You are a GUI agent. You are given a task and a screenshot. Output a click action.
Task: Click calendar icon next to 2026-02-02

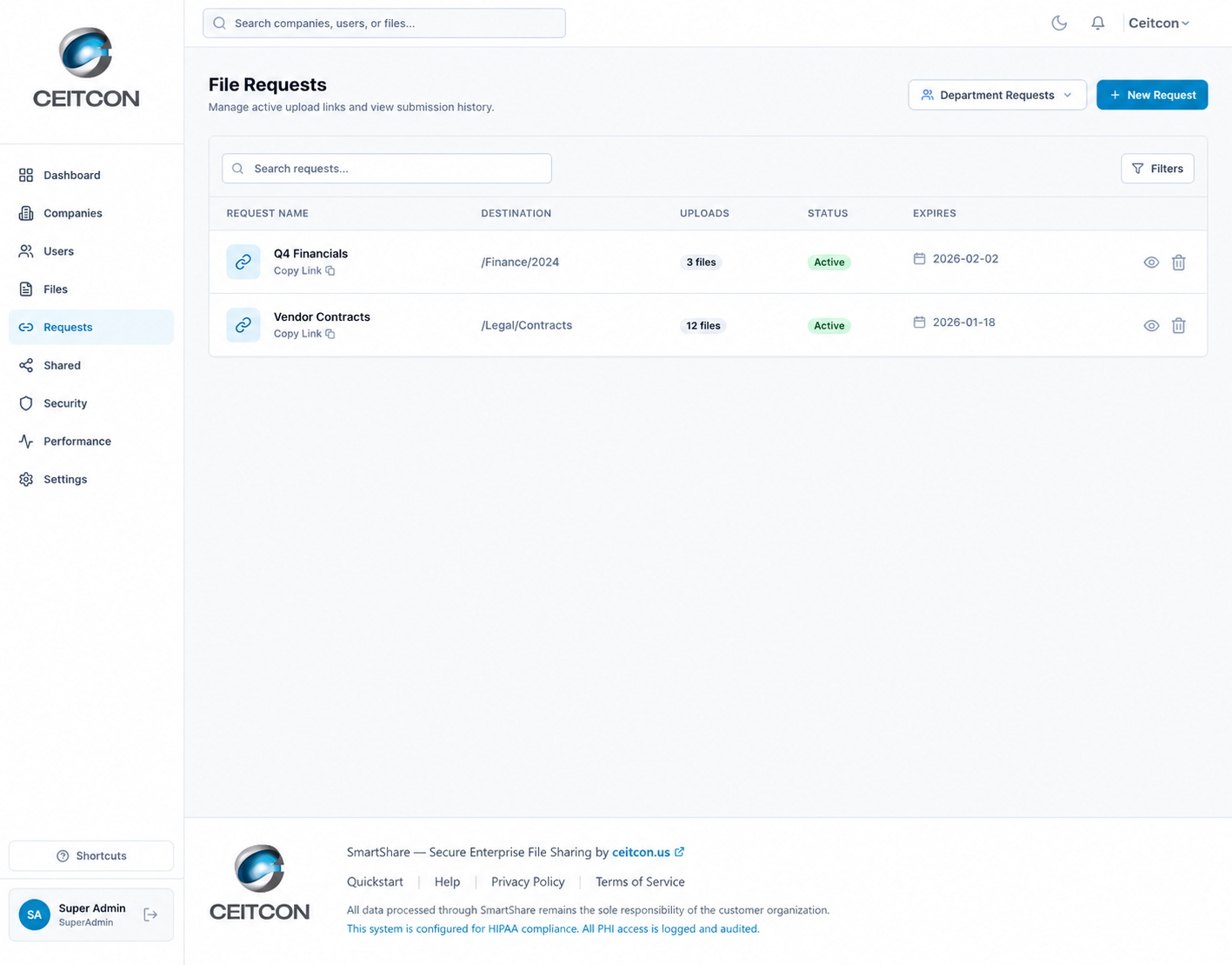pos(919,259)
